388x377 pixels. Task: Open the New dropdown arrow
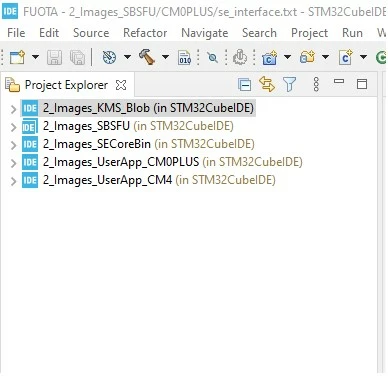click(x=35, y=57)
